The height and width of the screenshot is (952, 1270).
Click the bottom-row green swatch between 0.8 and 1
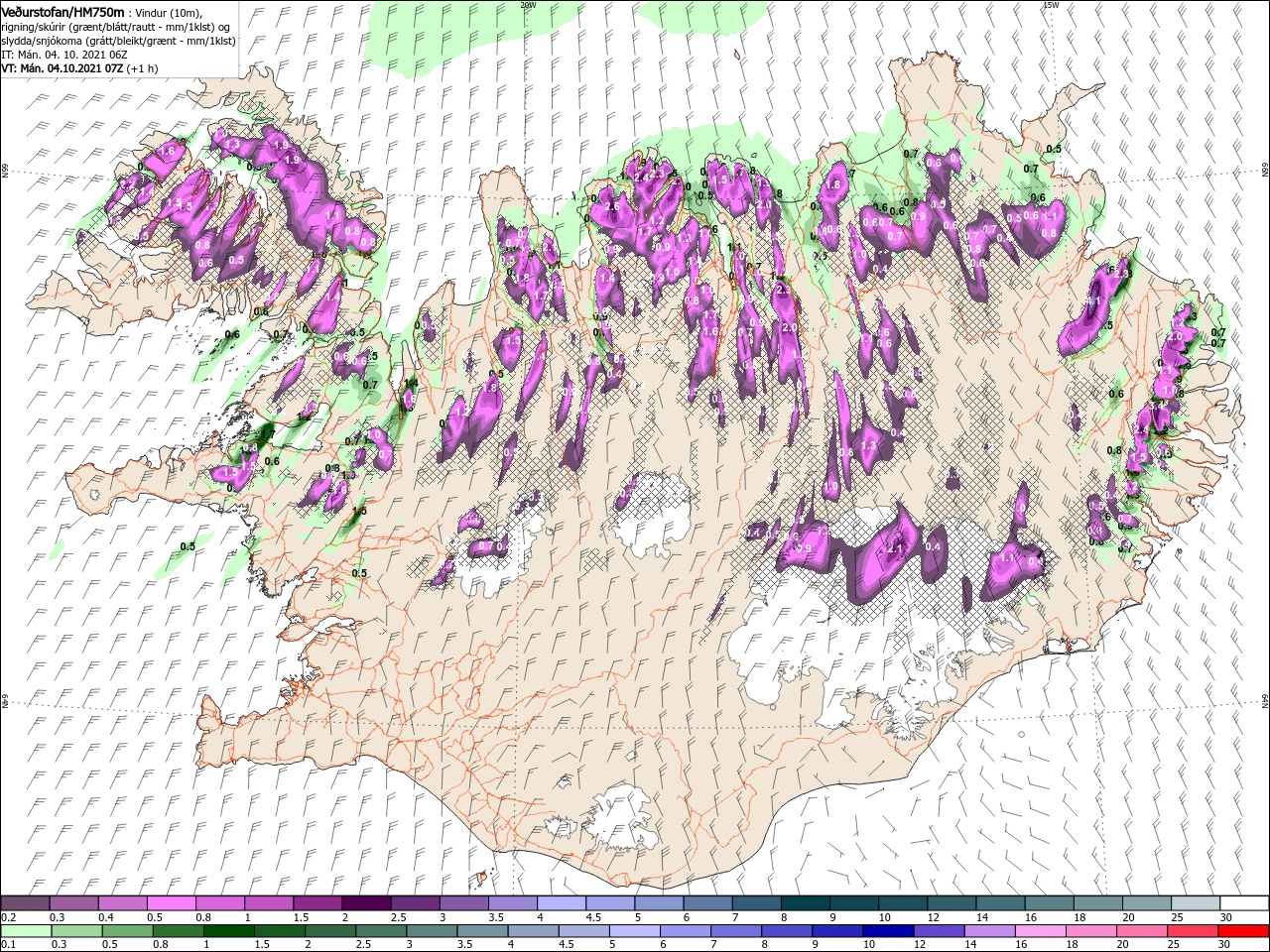[179, 931]
